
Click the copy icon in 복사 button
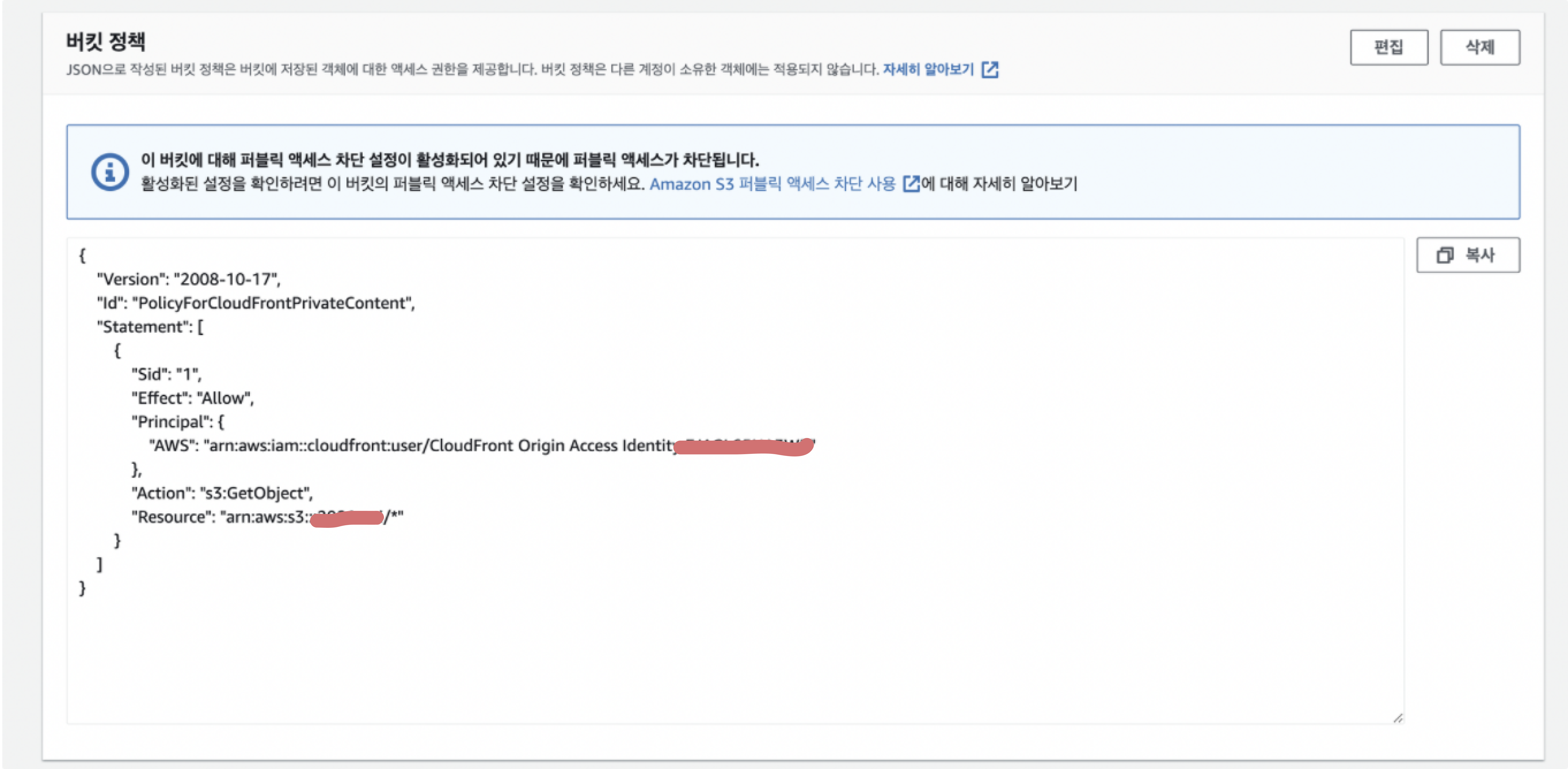coord(1445,255)
